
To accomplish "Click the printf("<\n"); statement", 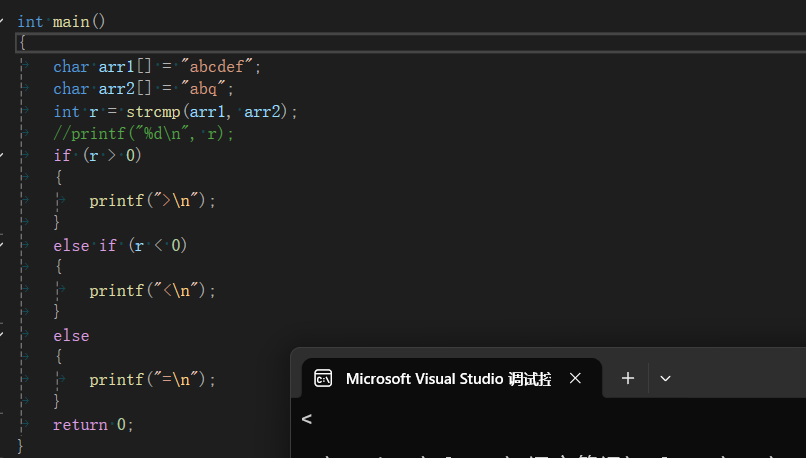I will 152,290.
